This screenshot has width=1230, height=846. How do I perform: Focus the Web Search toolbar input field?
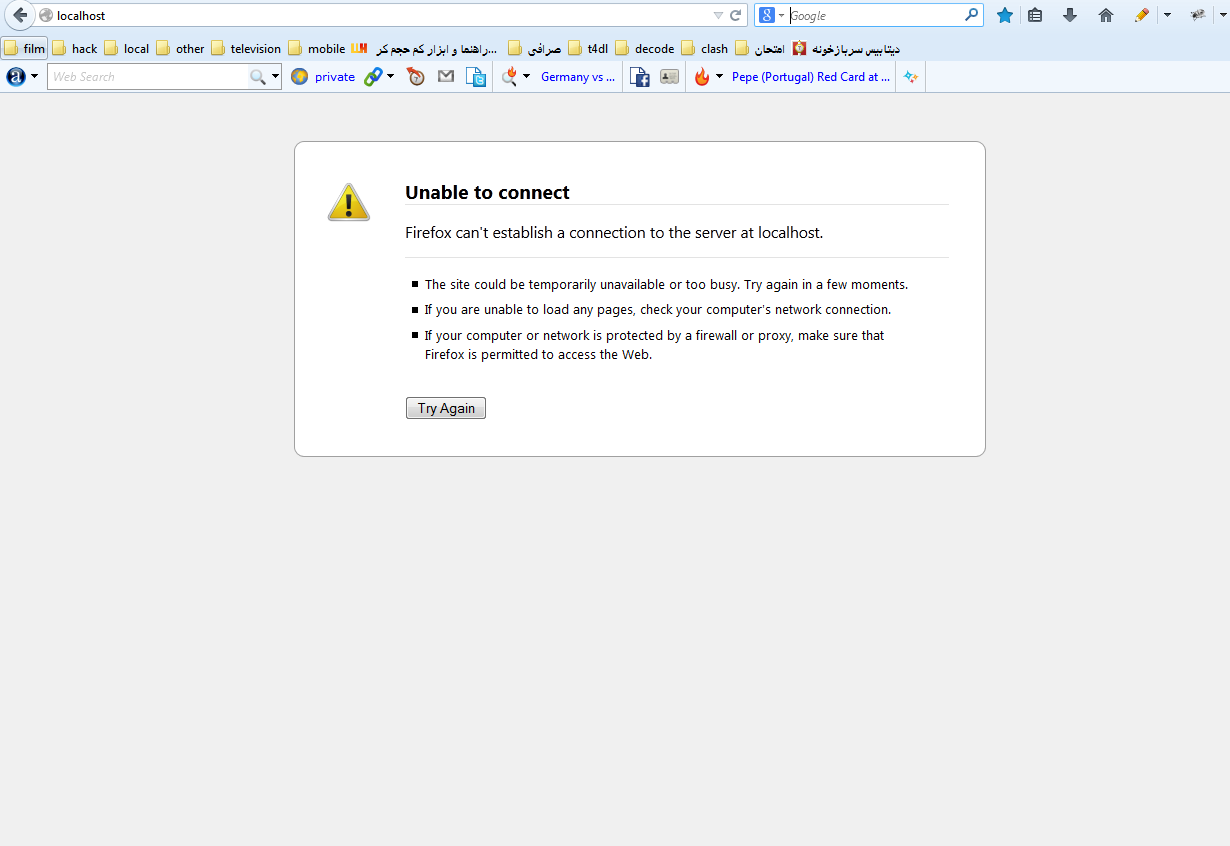[x=148, y=76]
